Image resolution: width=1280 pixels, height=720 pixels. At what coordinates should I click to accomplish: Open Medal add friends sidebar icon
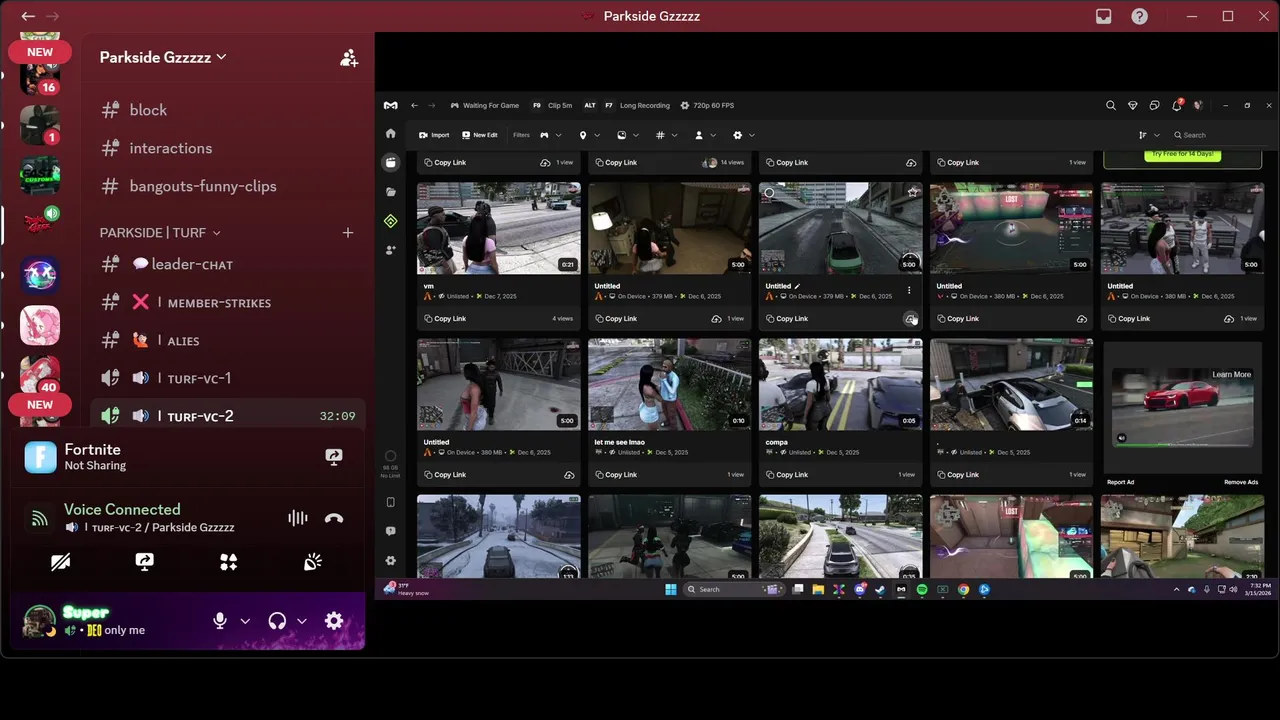tap(390, 250)
